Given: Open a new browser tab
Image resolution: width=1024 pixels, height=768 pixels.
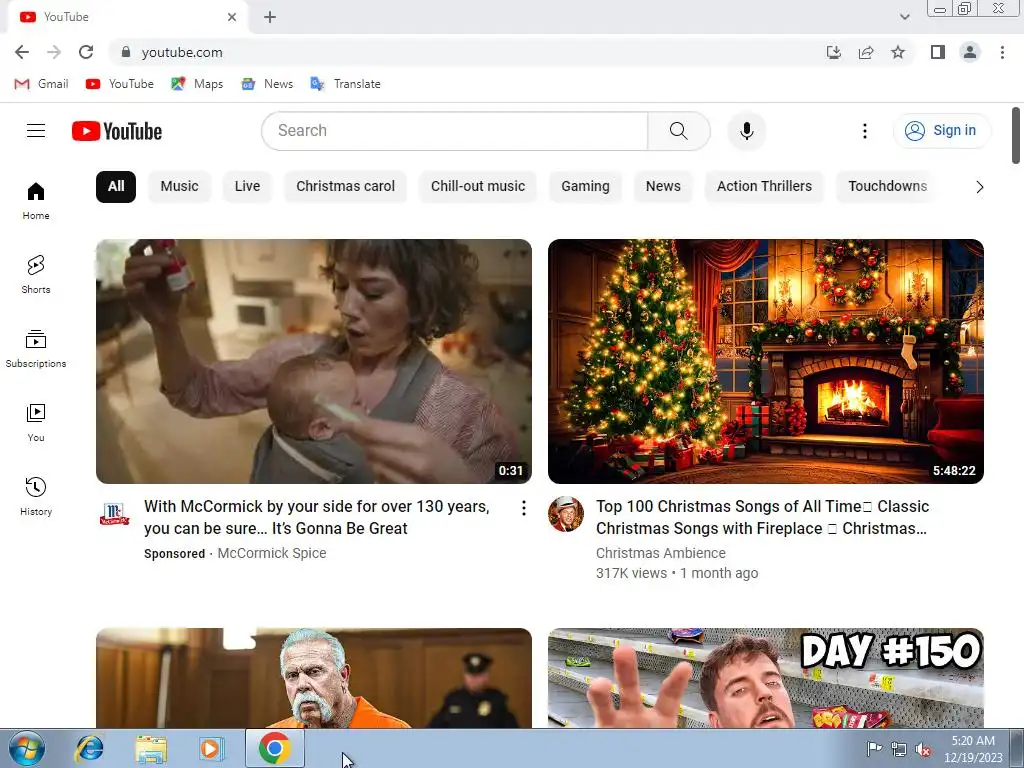Looking at the screenshot, I should [270, 17].
